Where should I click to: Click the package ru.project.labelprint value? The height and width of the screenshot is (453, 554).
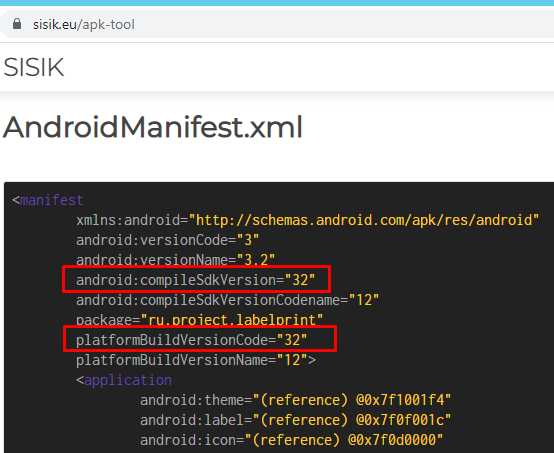tap(232, 320)
